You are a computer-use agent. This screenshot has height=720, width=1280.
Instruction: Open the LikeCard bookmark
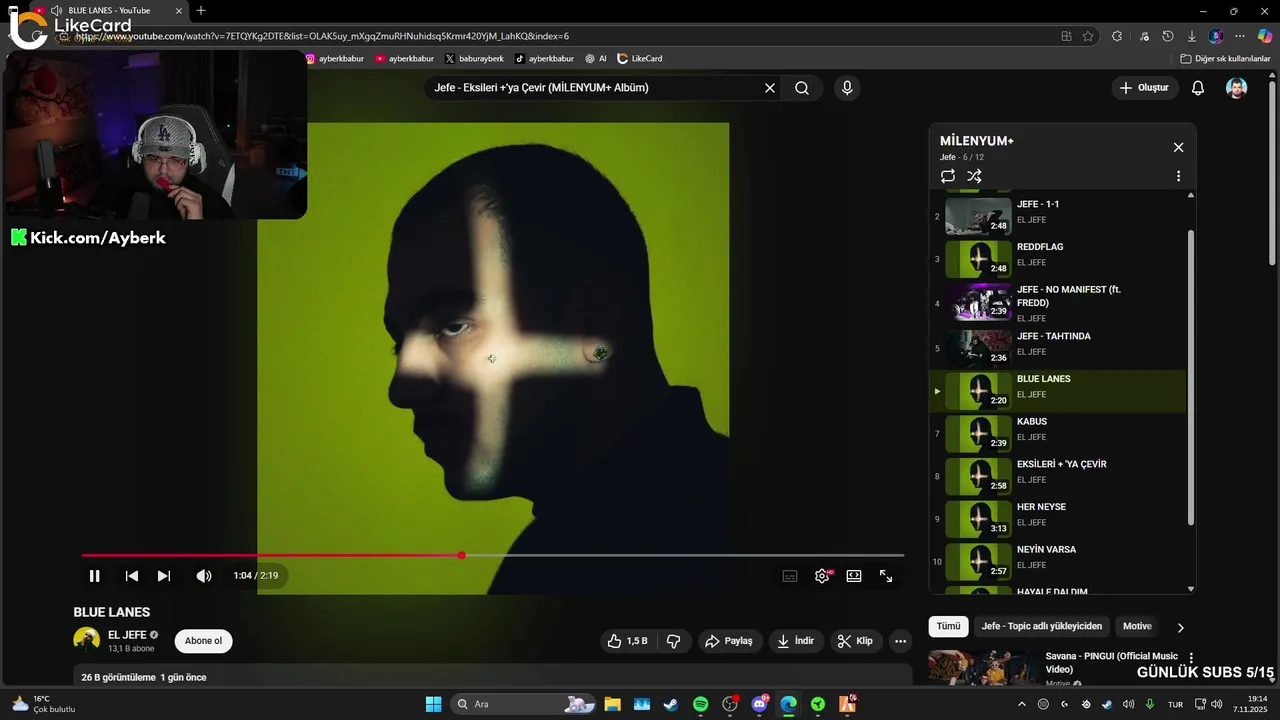pos(640,59)
